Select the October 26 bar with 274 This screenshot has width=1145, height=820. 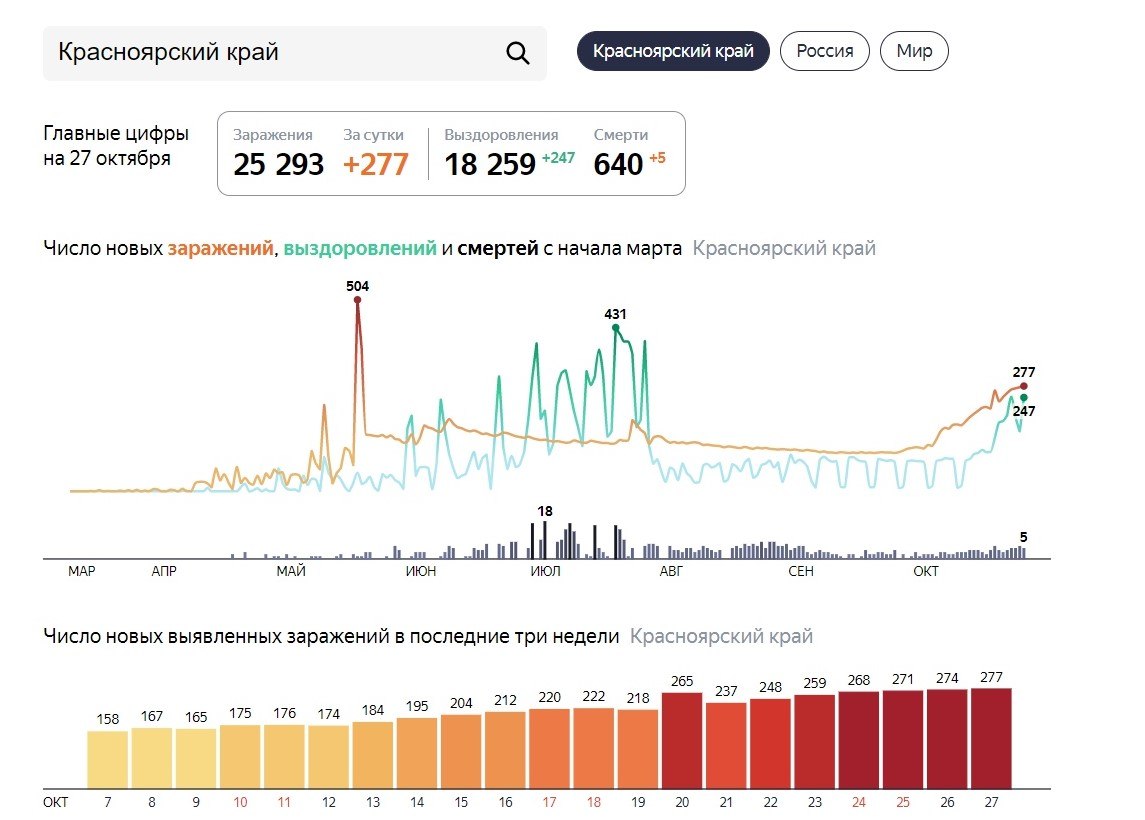point(947,739)
